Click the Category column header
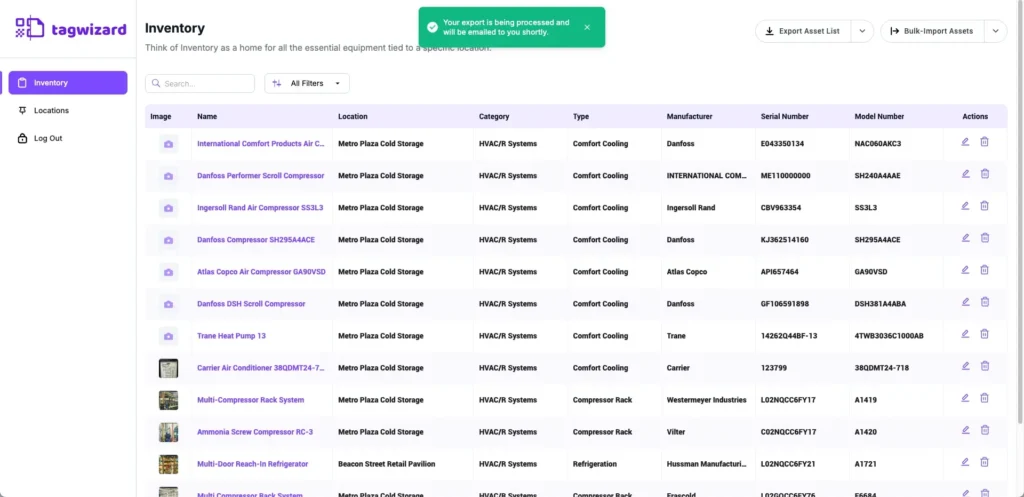This screenshot has width=1024, height=497. [x=494, y=116]
